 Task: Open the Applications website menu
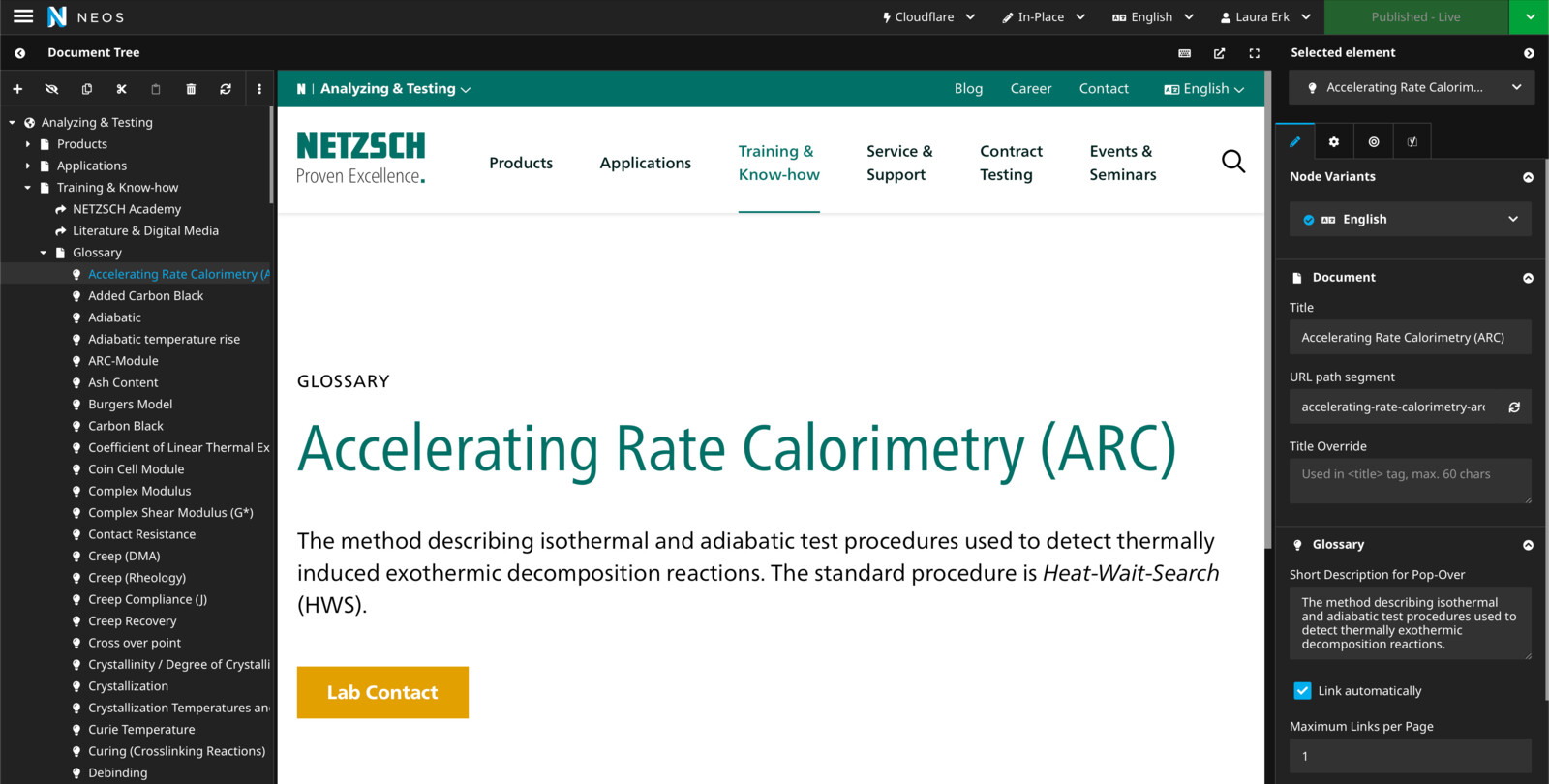tap(646, 163)
